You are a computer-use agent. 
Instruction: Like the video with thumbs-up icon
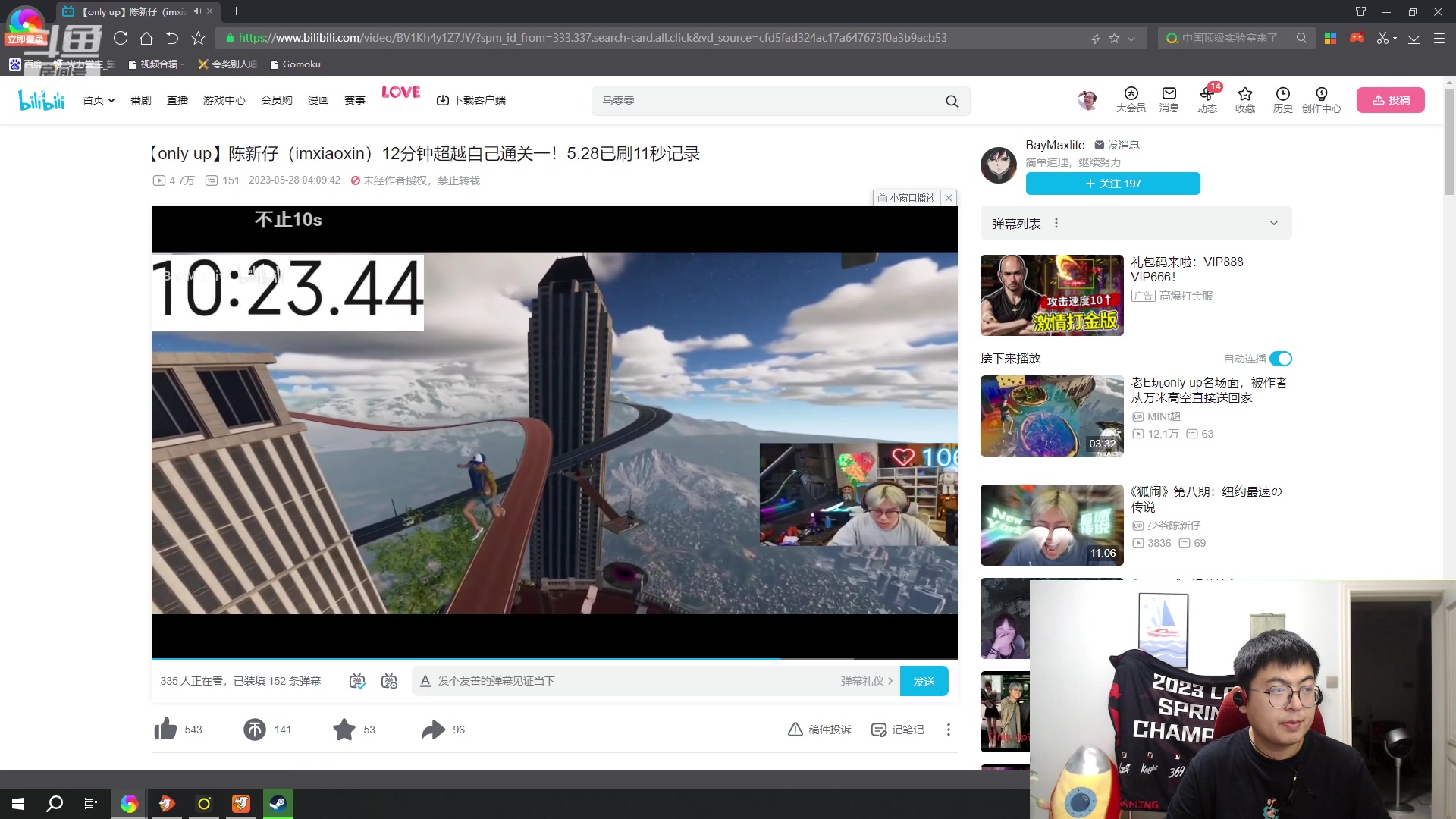(165, 729)
